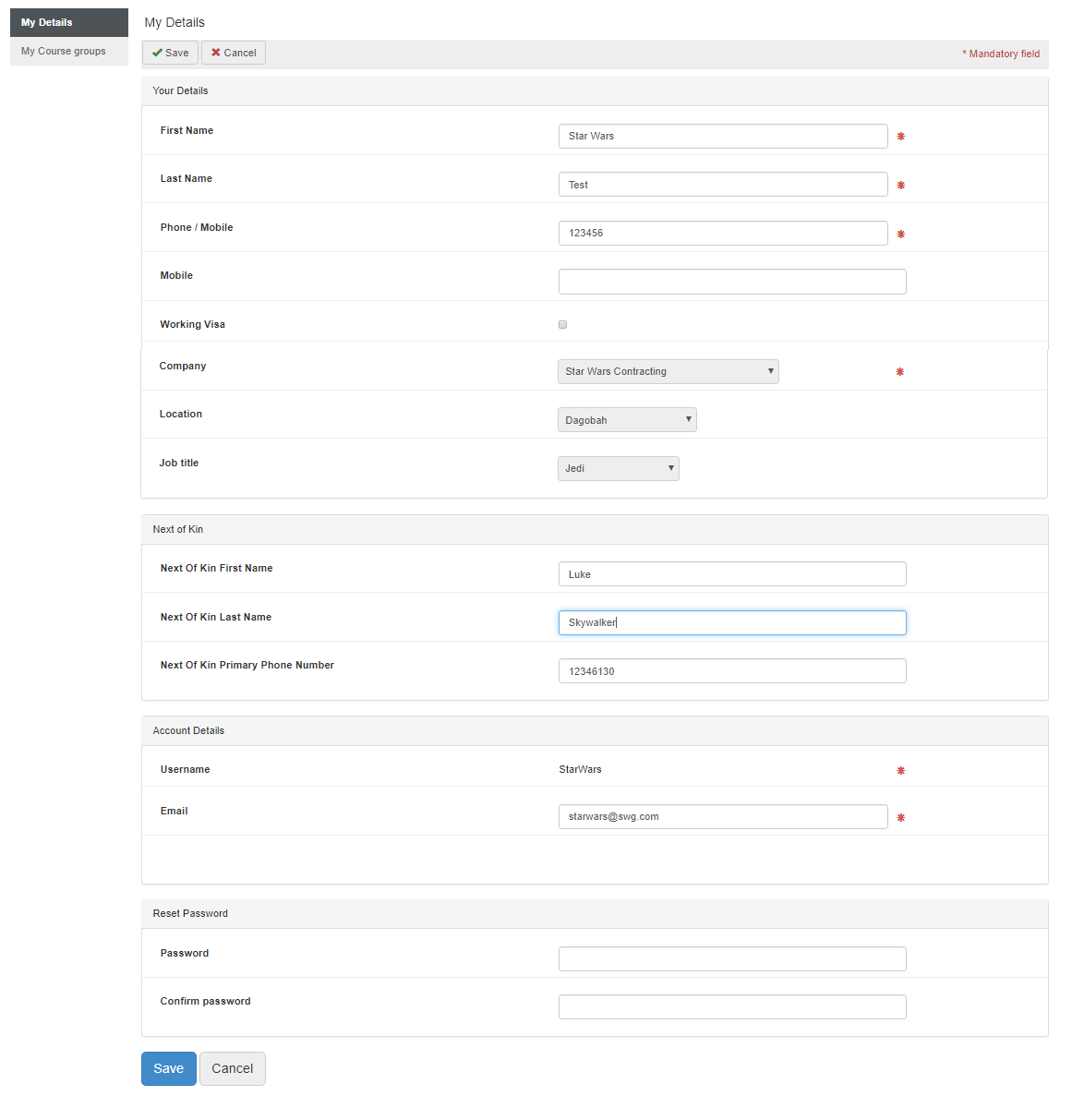Click the Confirm password field
1072x1120 pixels.
click(x=731, y=1006)
